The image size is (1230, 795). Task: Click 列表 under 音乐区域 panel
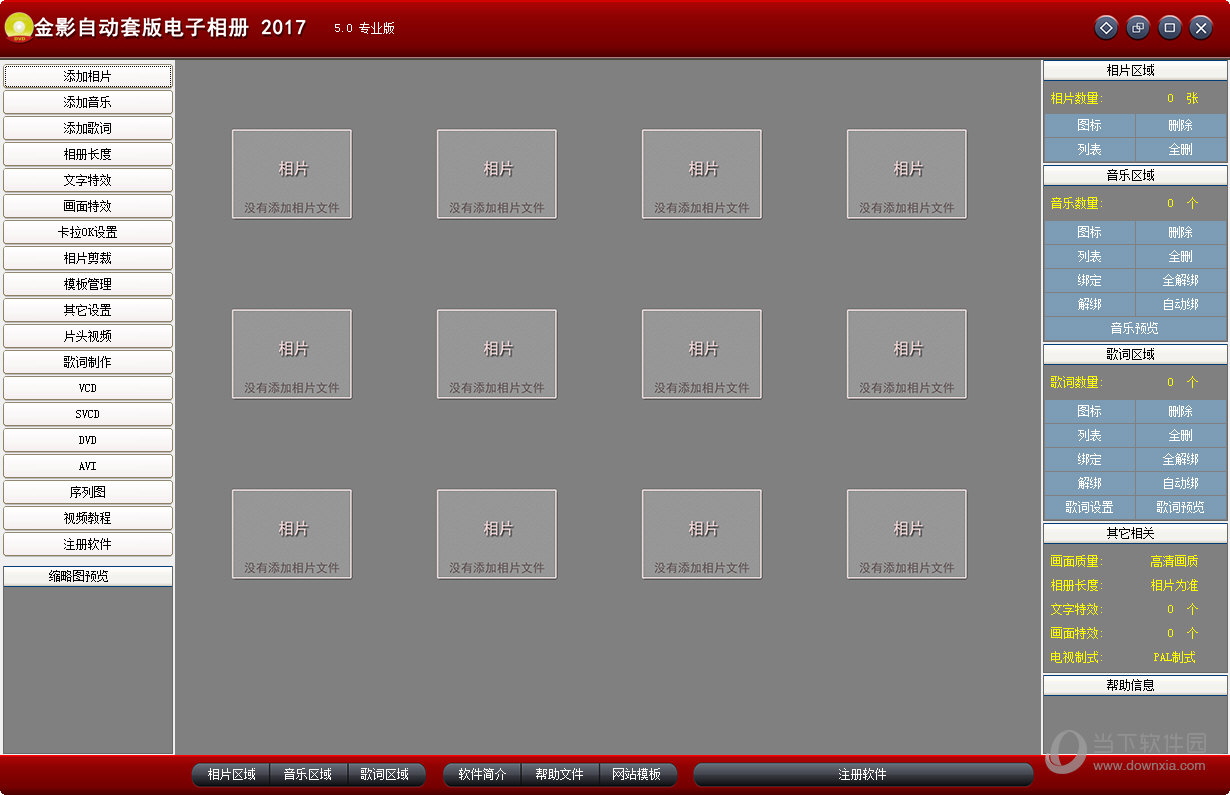tap(1090, 256)
